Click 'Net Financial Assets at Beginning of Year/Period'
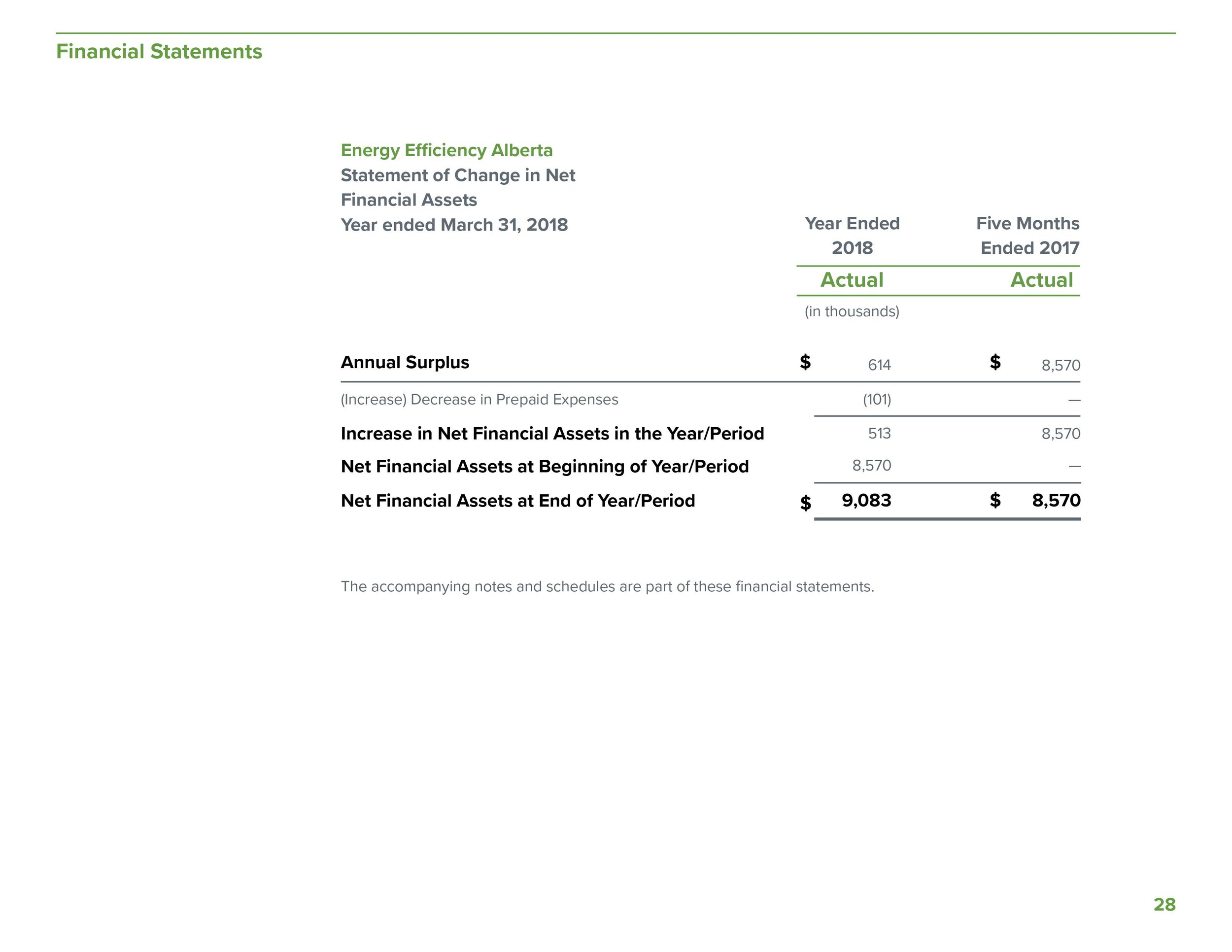The width and height of the screenshot is (1232, 952). click(545, 467)
